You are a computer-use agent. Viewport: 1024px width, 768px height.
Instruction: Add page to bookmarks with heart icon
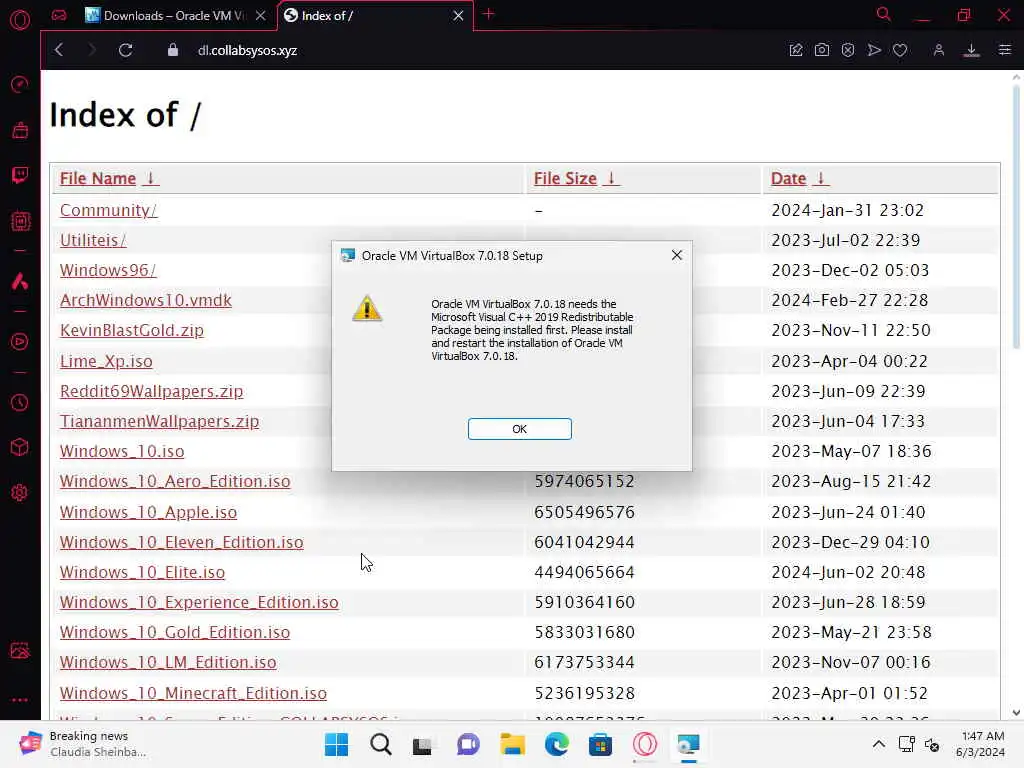[900, 50]
